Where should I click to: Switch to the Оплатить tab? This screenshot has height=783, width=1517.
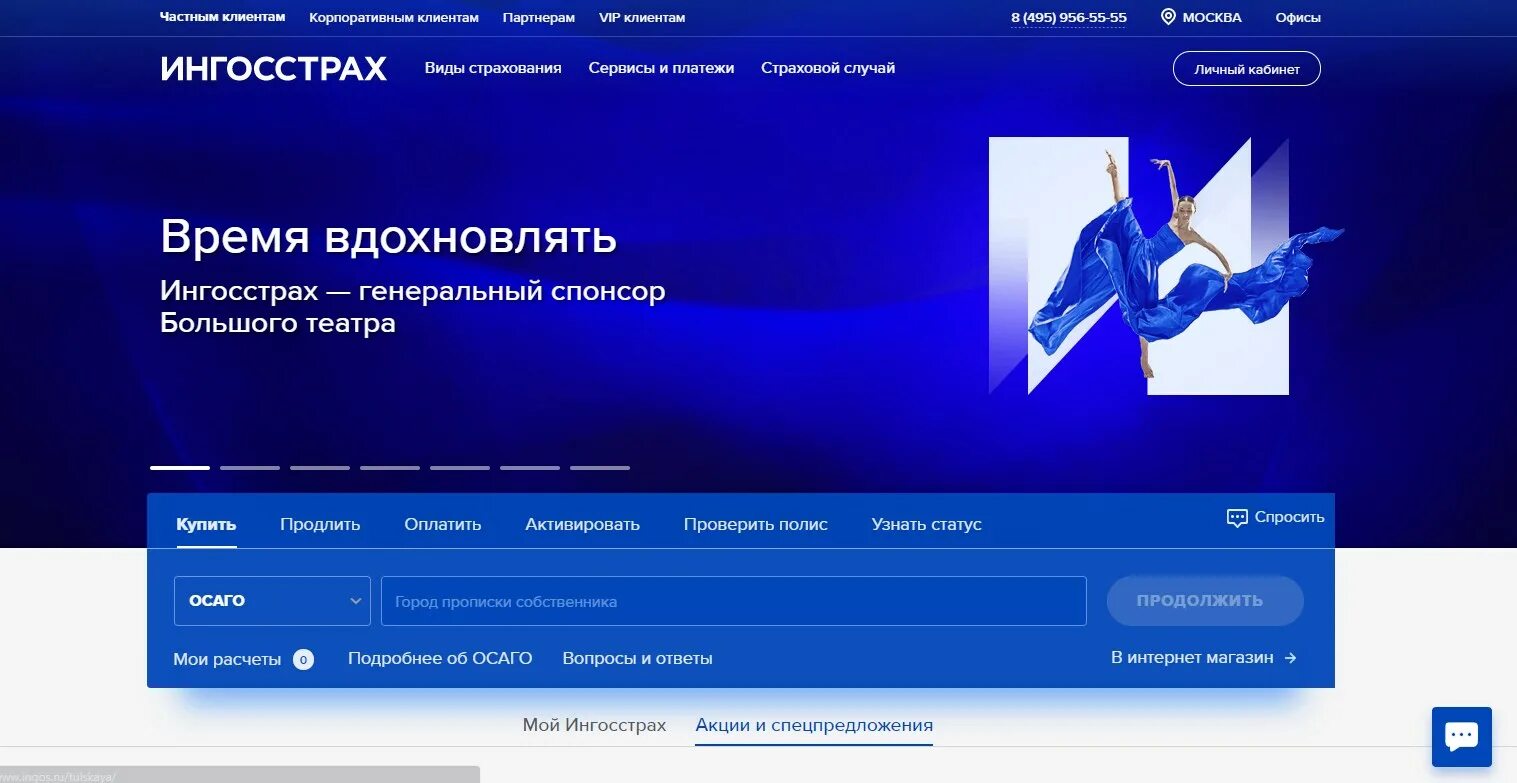point(443,524)
